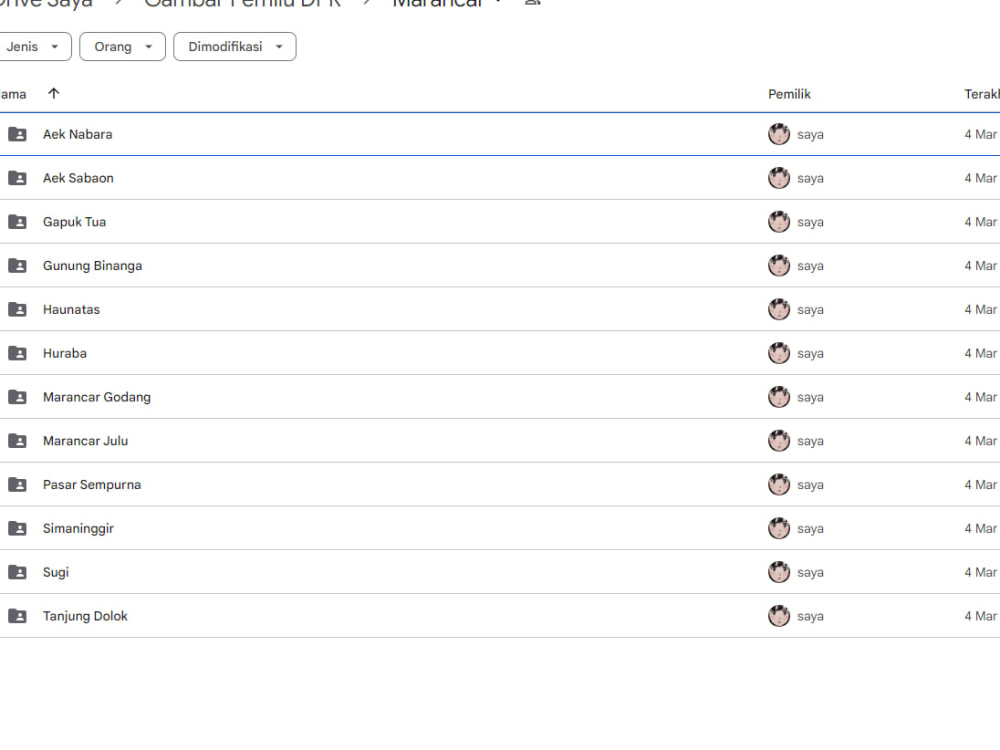Click the shared folder icon for Gunung Binanga
The height and width of the screenshot is (750, 1000).
17,266
